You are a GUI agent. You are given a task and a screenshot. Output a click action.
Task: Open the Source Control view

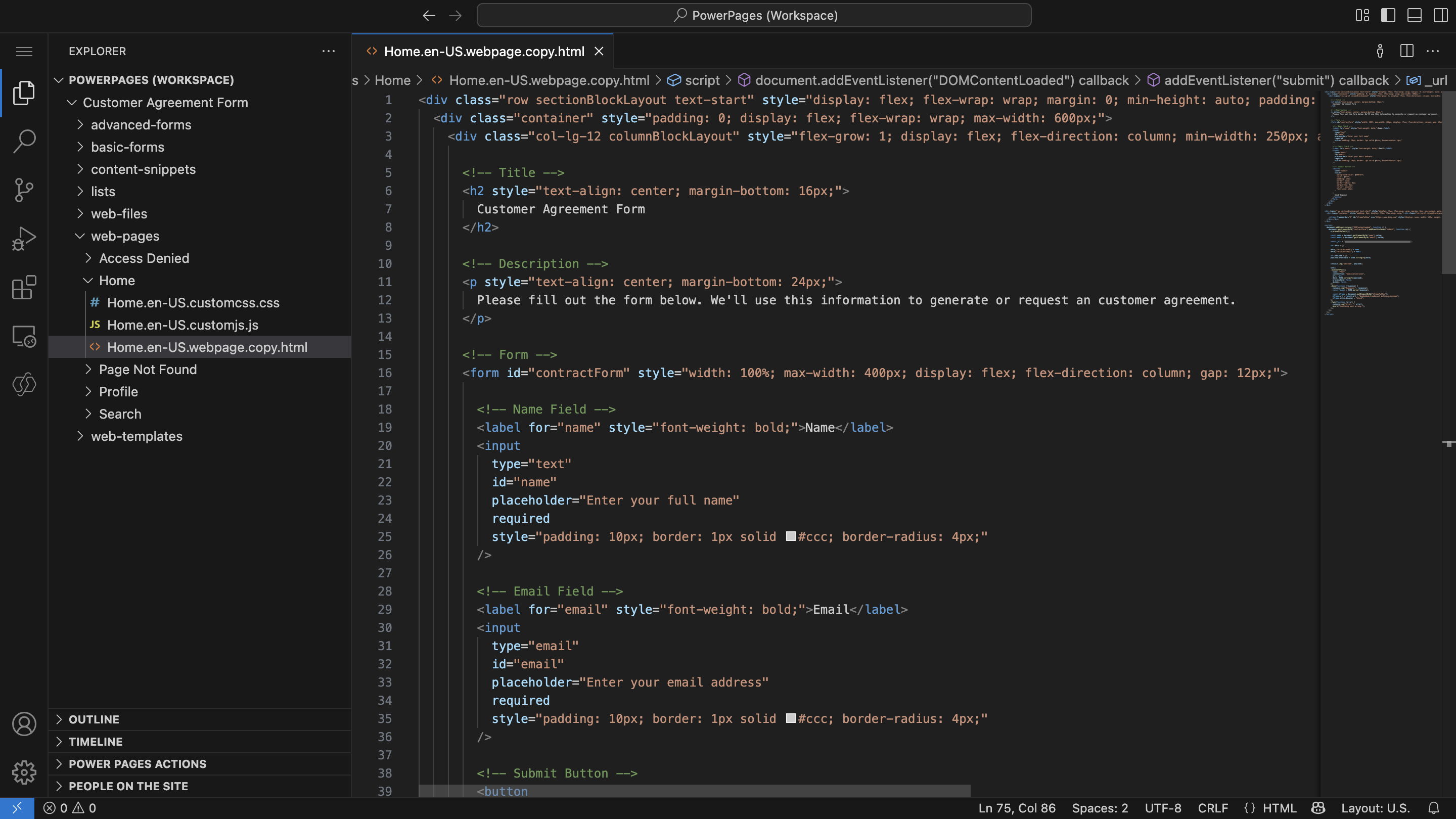(x=24, y=190)
